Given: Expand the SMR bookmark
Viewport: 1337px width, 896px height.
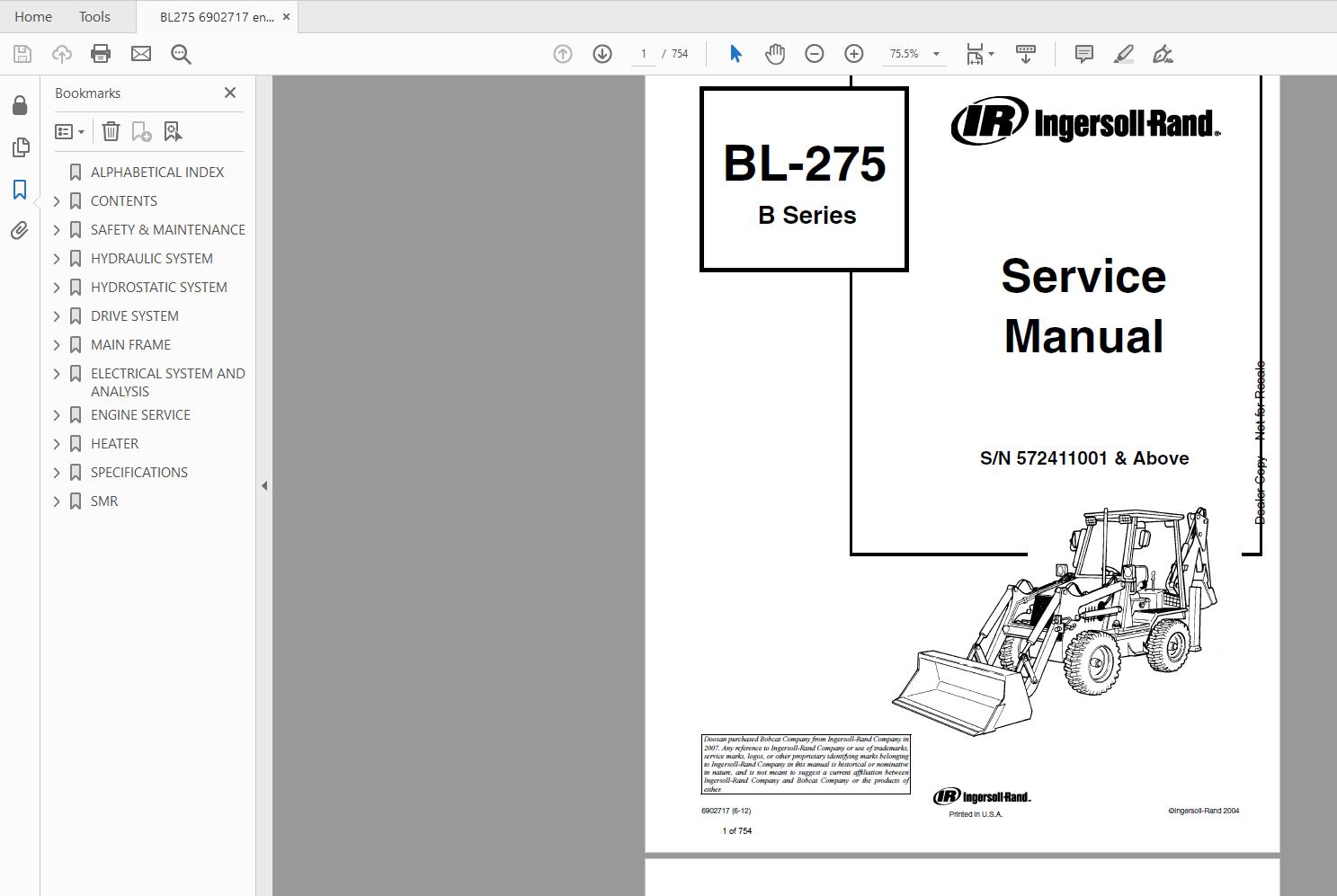Looking at the screenshot, I should click(x=57, y=501).
